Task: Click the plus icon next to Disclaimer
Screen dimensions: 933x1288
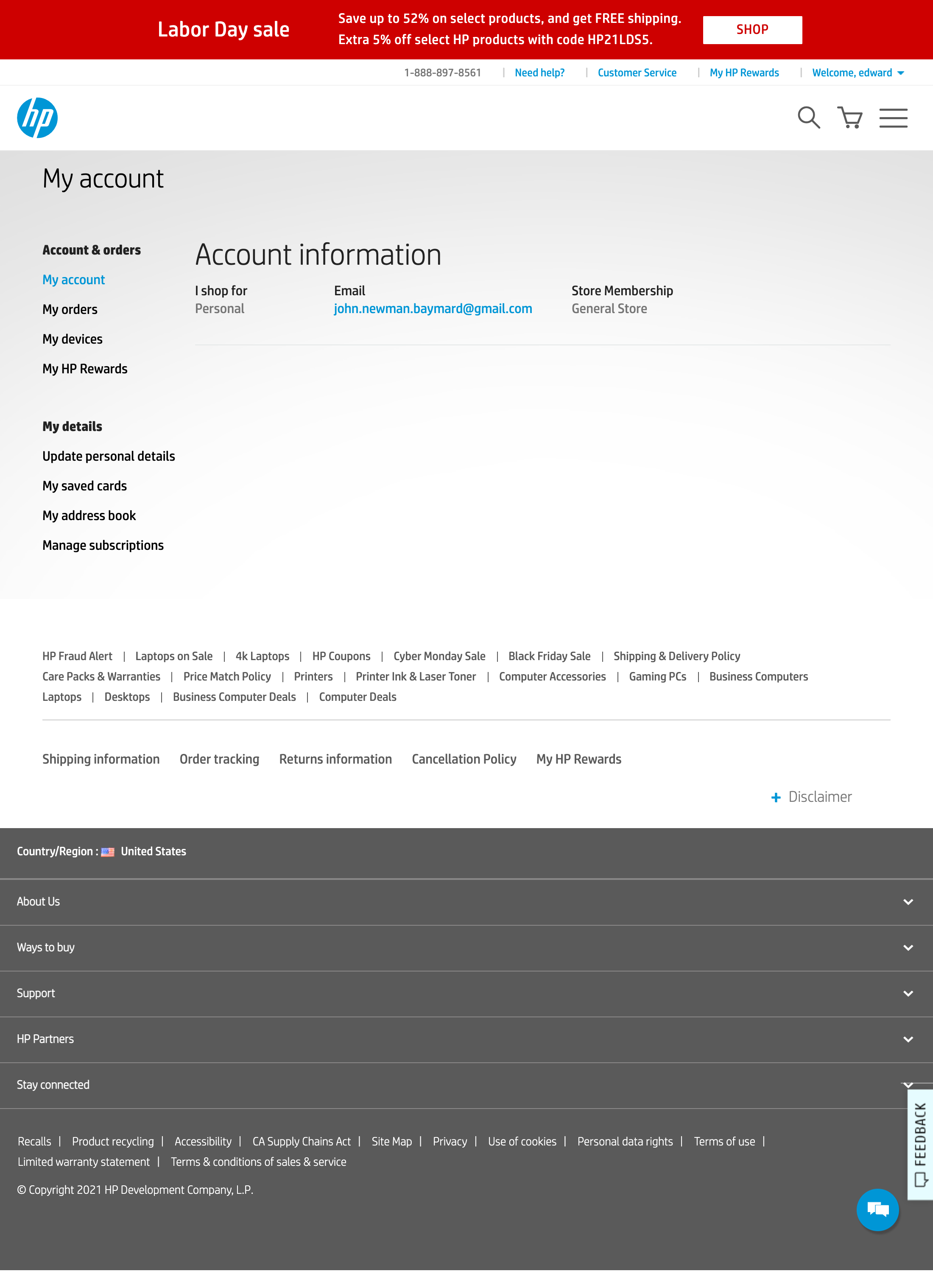Action: 776,797
